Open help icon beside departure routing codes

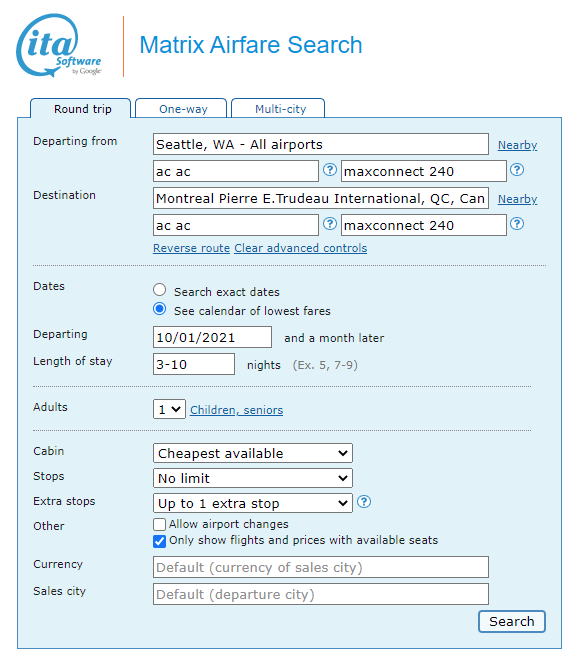click(330, 170)
